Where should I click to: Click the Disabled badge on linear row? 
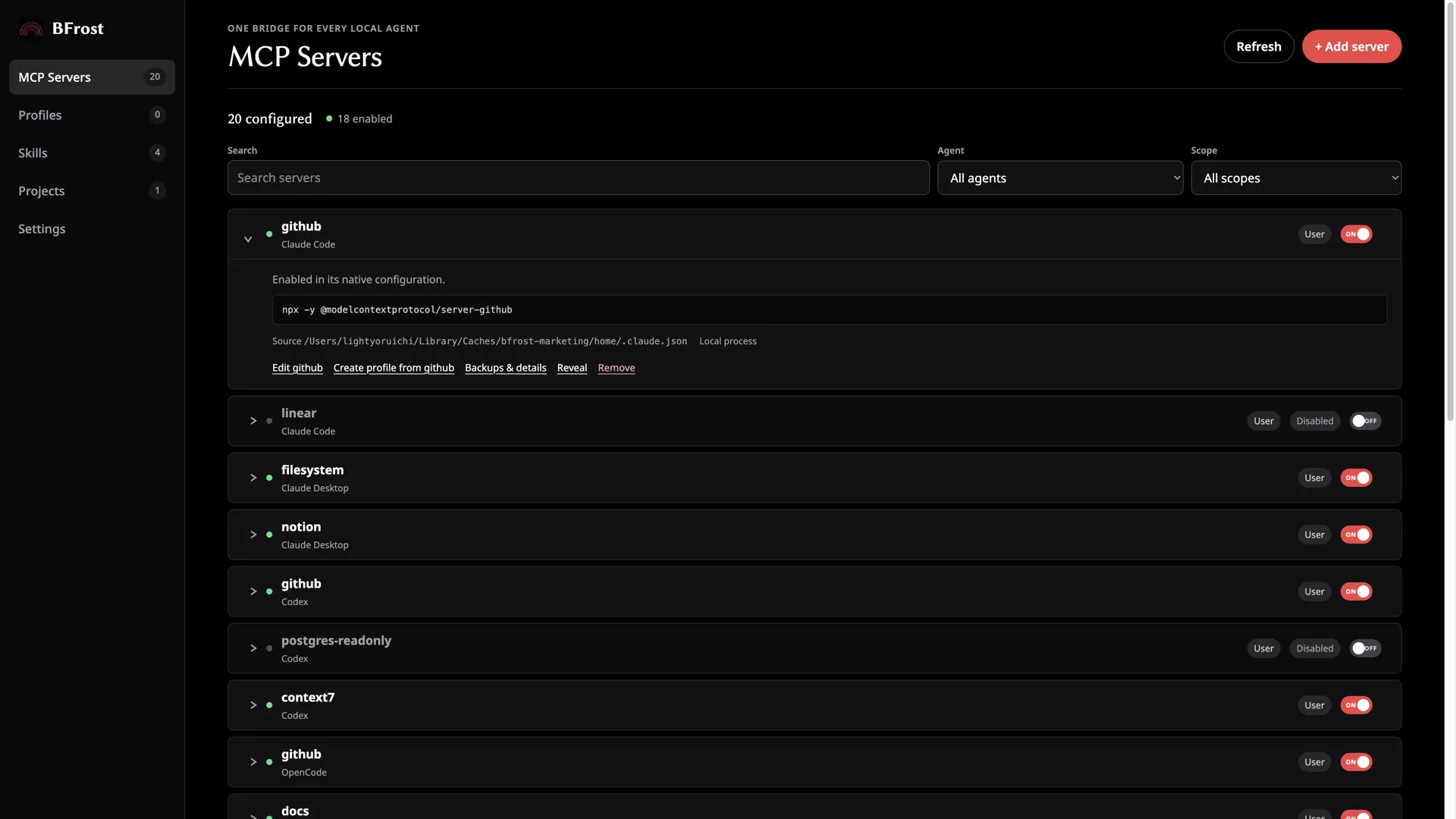(x=1315, y=421)
